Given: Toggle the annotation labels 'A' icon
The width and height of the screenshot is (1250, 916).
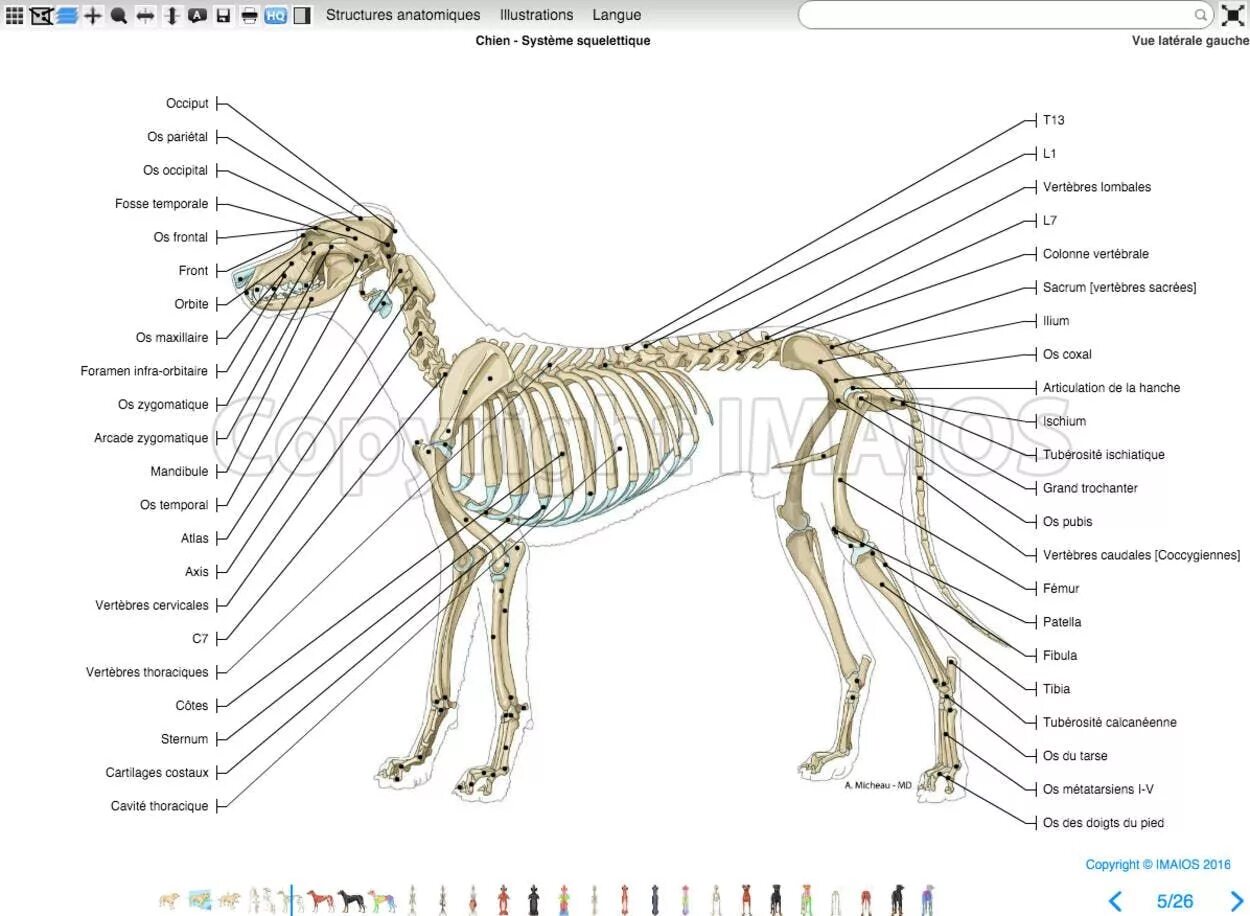Looking at the screenshot, I should tap(197, 15).
